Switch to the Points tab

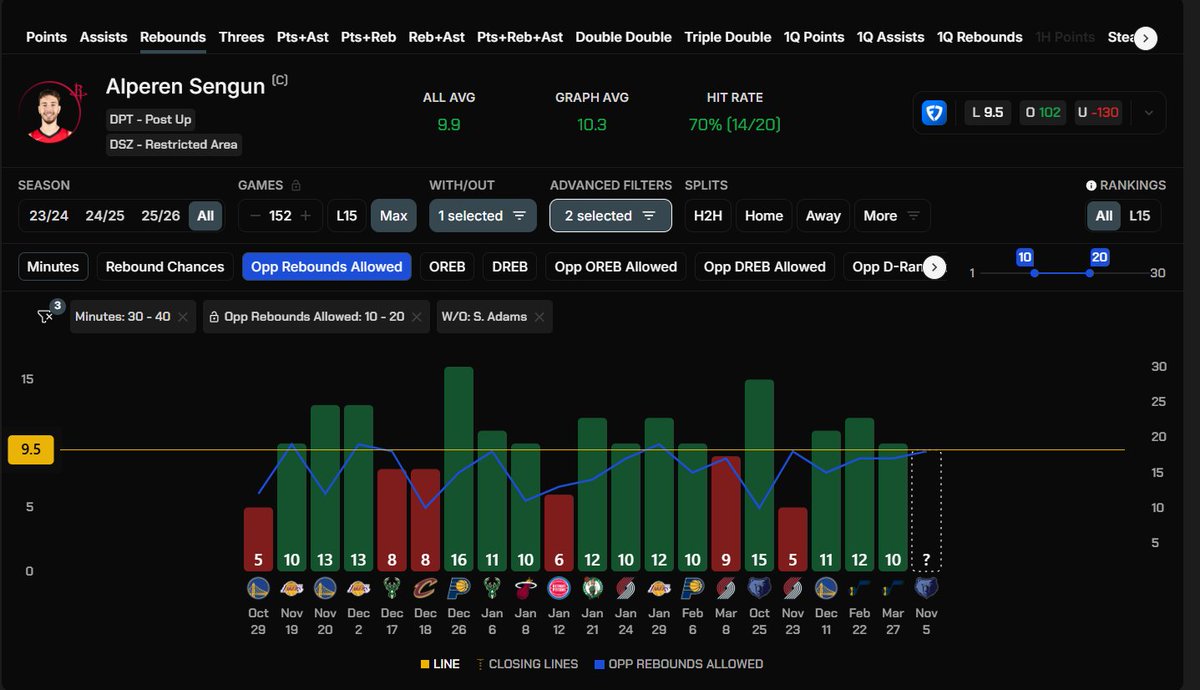tap(46, 37)
